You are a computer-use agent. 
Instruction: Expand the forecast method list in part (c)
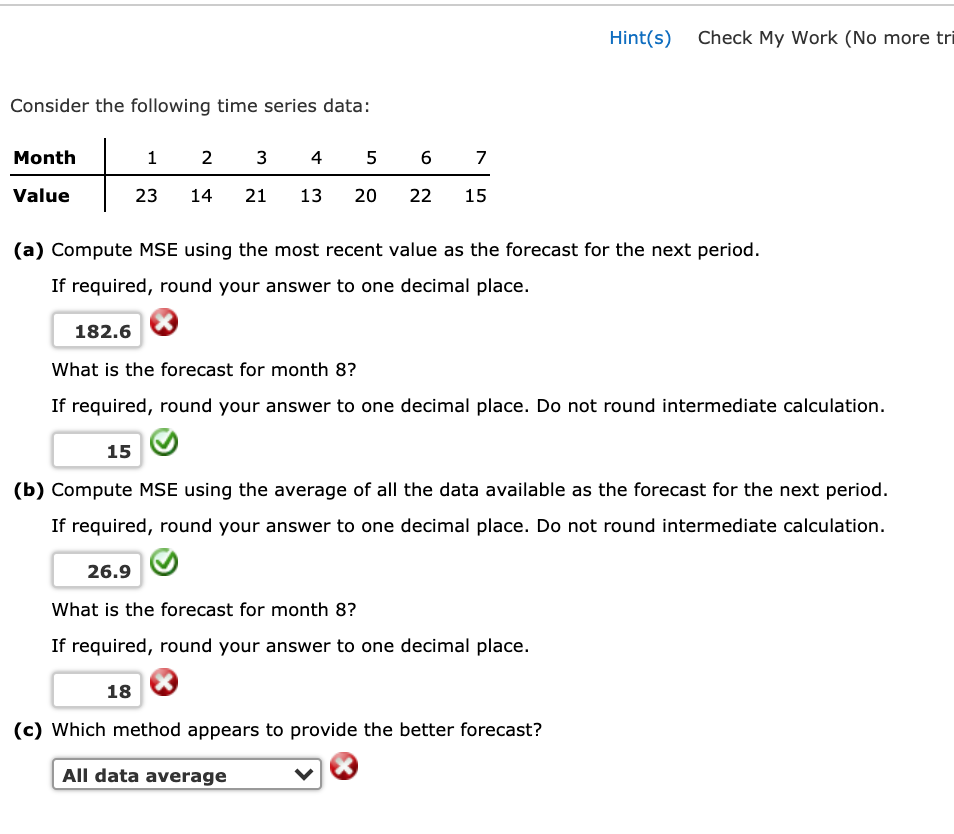click(186, 774)
